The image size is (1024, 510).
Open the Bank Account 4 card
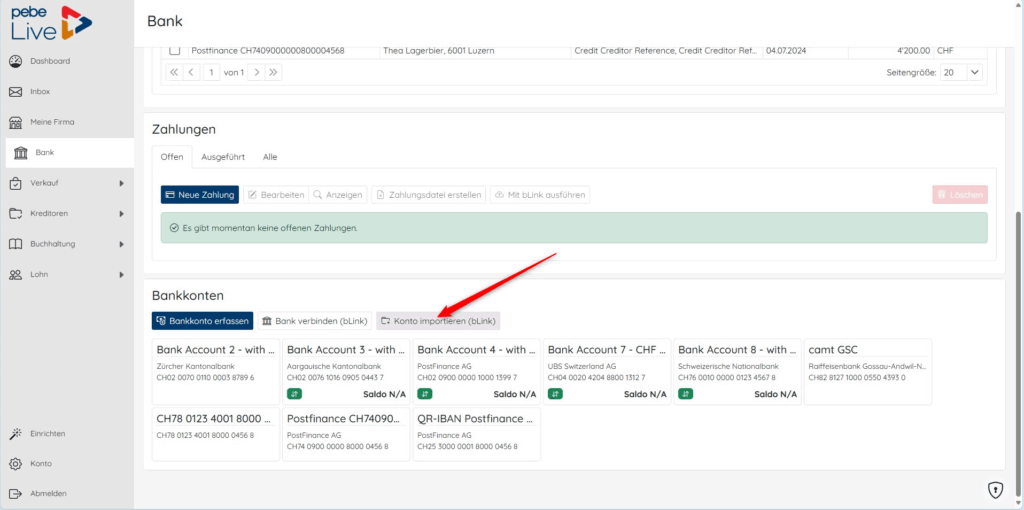click(x=477, y=372)
